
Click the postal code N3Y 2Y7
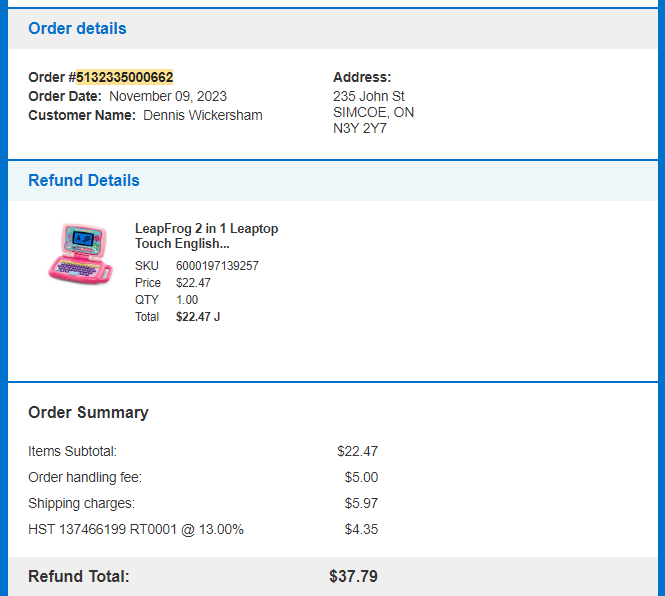click(x=360, y=128)
